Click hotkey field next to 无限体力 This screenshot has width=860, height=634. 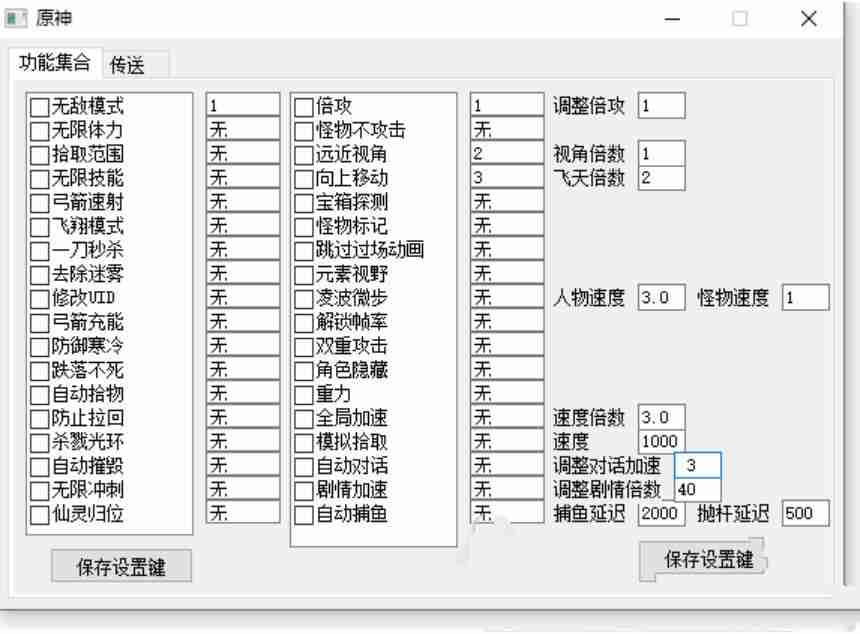(x=243, y=129)
